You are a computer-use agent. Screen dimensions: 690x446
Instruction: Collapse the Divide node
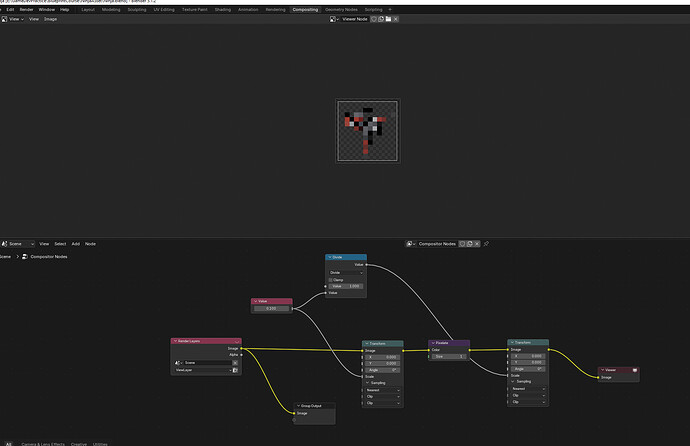[x=330, y=257]
